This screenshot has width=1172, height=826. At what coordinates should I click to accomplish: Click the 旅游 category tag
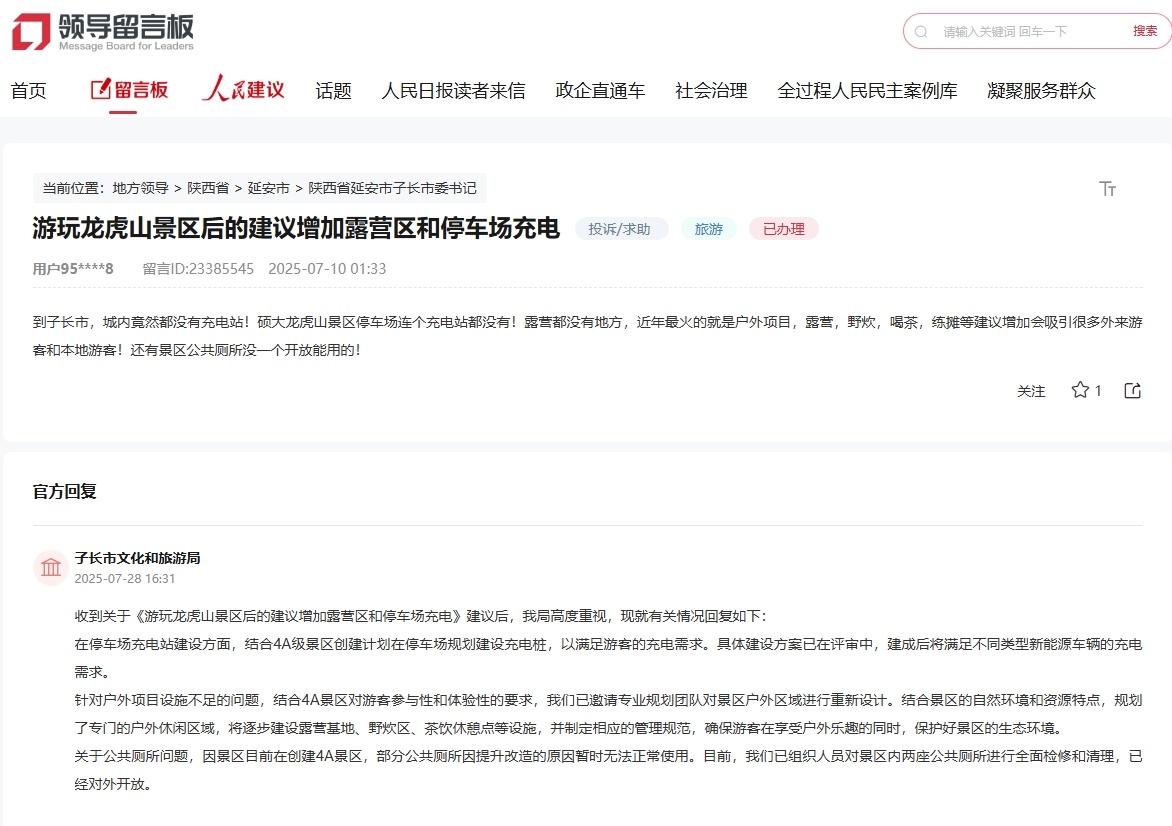coord(708,229)
